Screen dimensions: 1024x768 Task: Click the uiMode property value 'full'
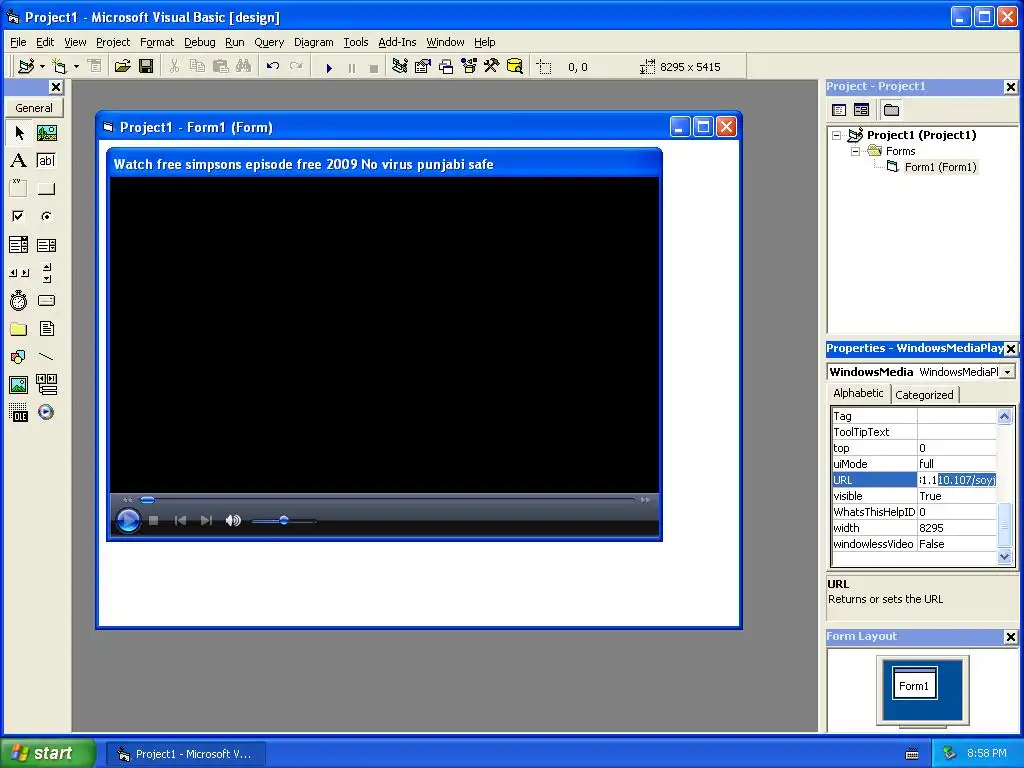[957, 464]
